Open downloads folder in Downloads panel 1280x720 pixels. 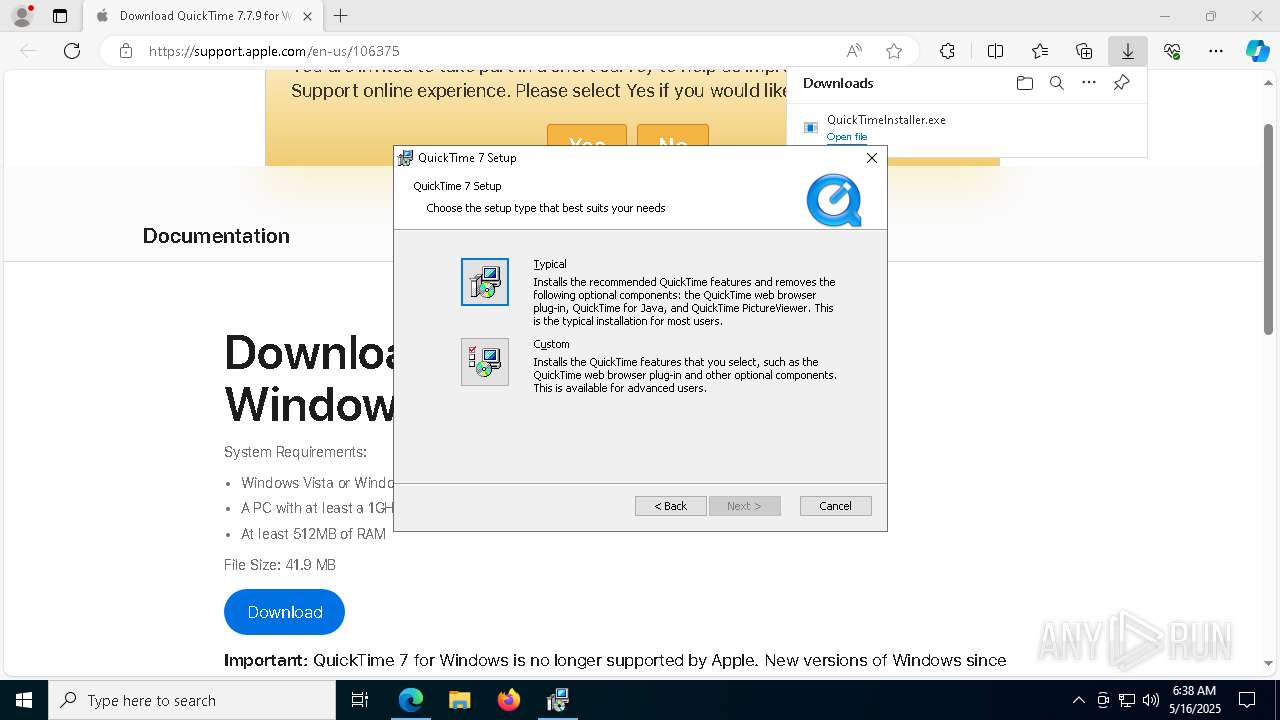pos(1025,83)
